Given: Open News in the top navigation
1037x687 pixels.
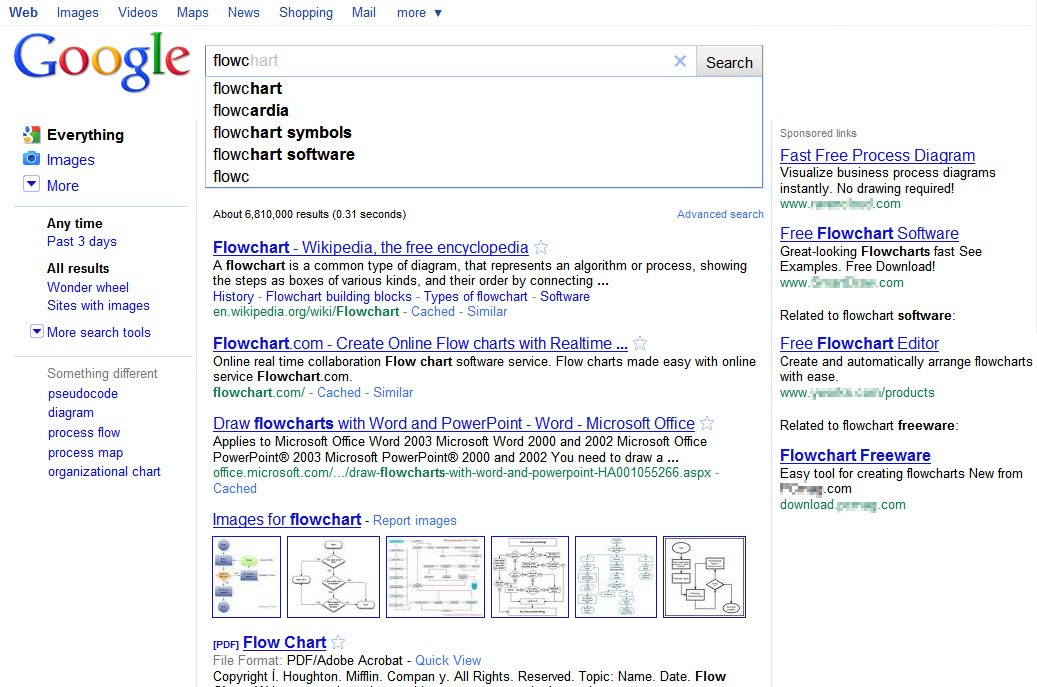Looking at the screenshot, I should click(243, 13).
